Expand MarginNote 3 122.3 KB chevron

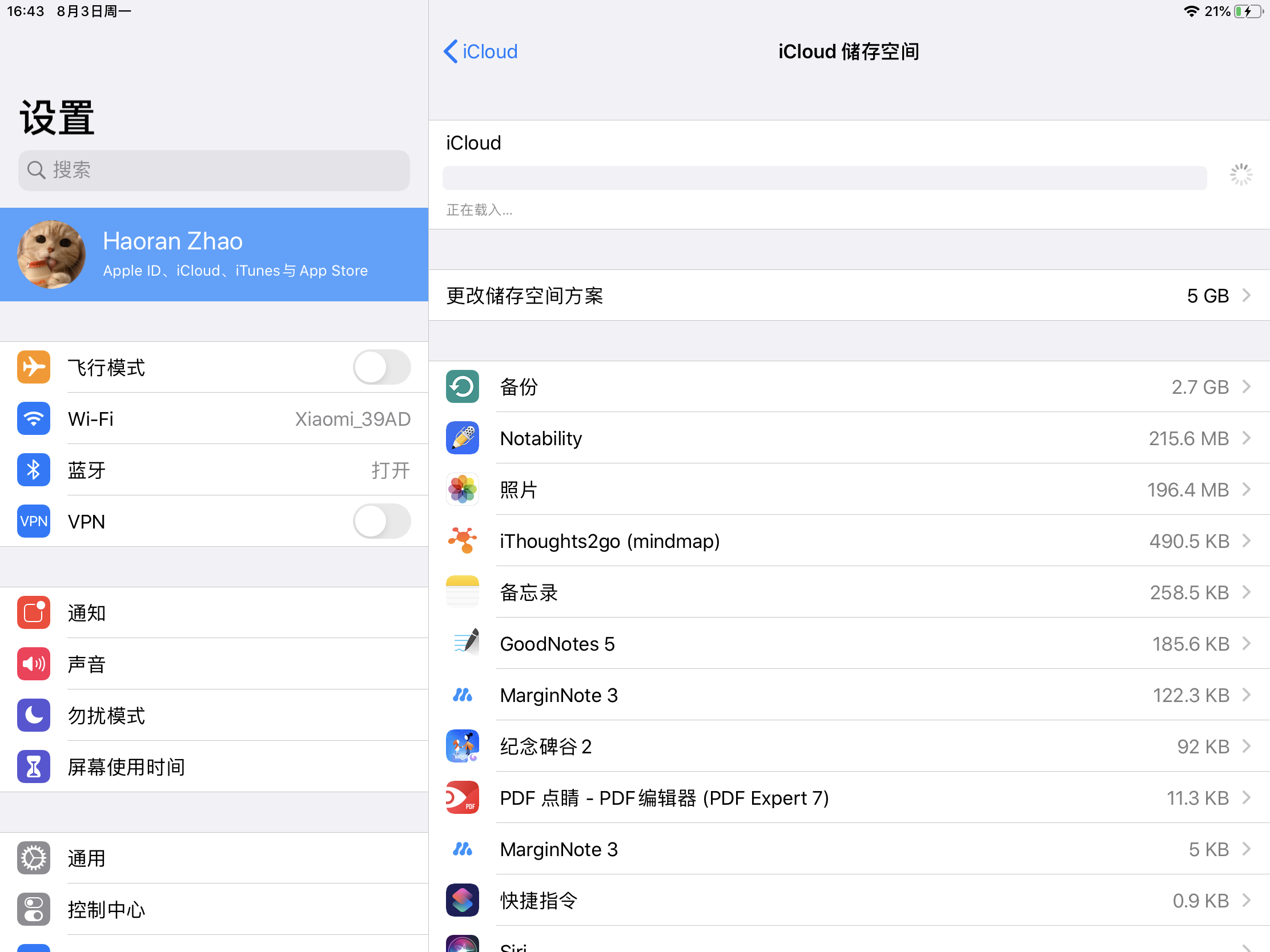point(1247,695)
